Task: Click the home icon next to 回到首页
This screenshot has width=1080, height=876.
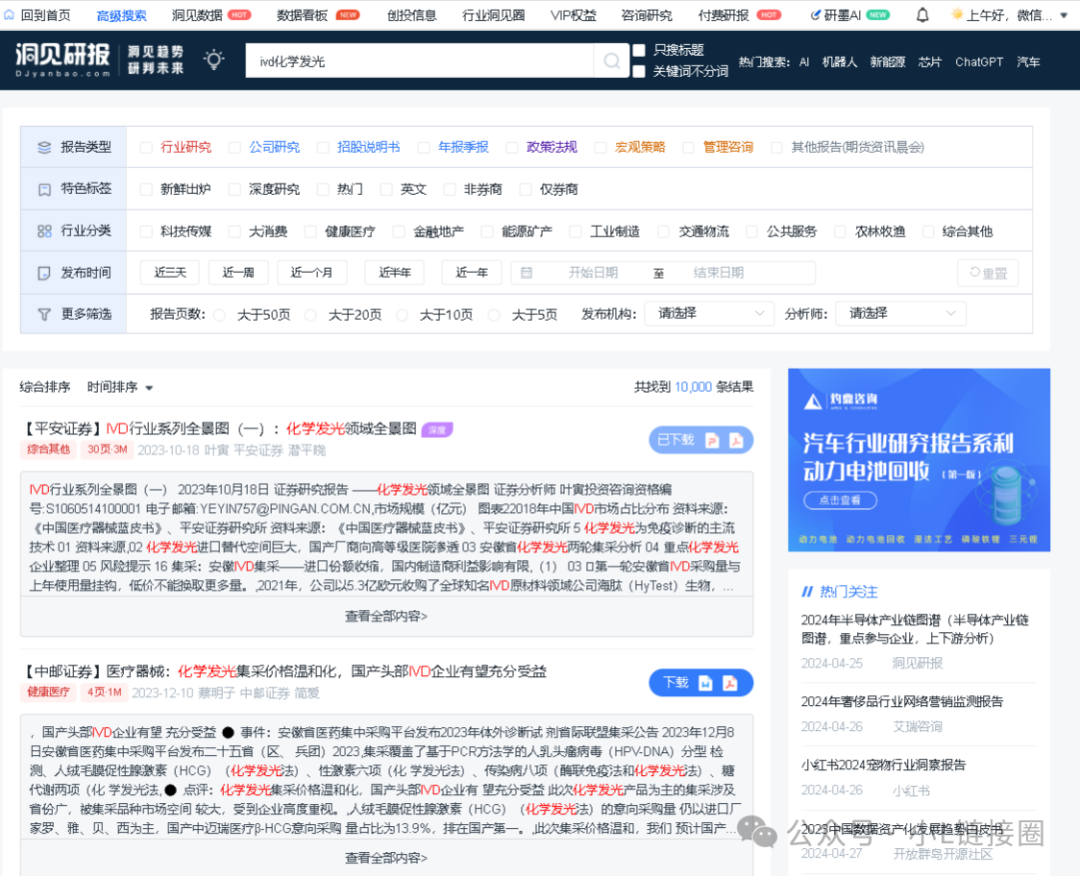Action: tap(9, 15)
